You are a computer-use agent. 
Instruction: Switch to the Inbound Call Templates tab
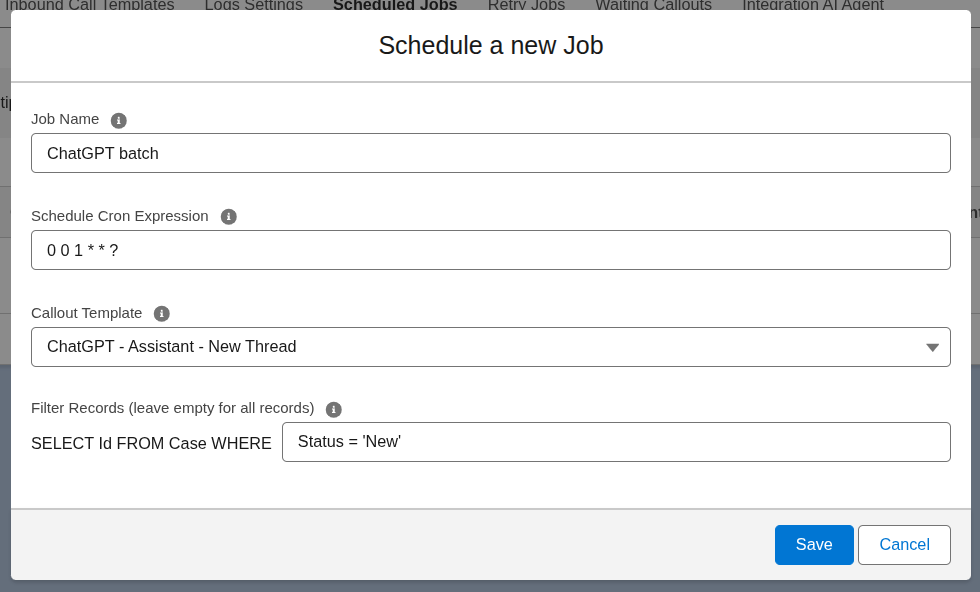click(x=90, y=5)
